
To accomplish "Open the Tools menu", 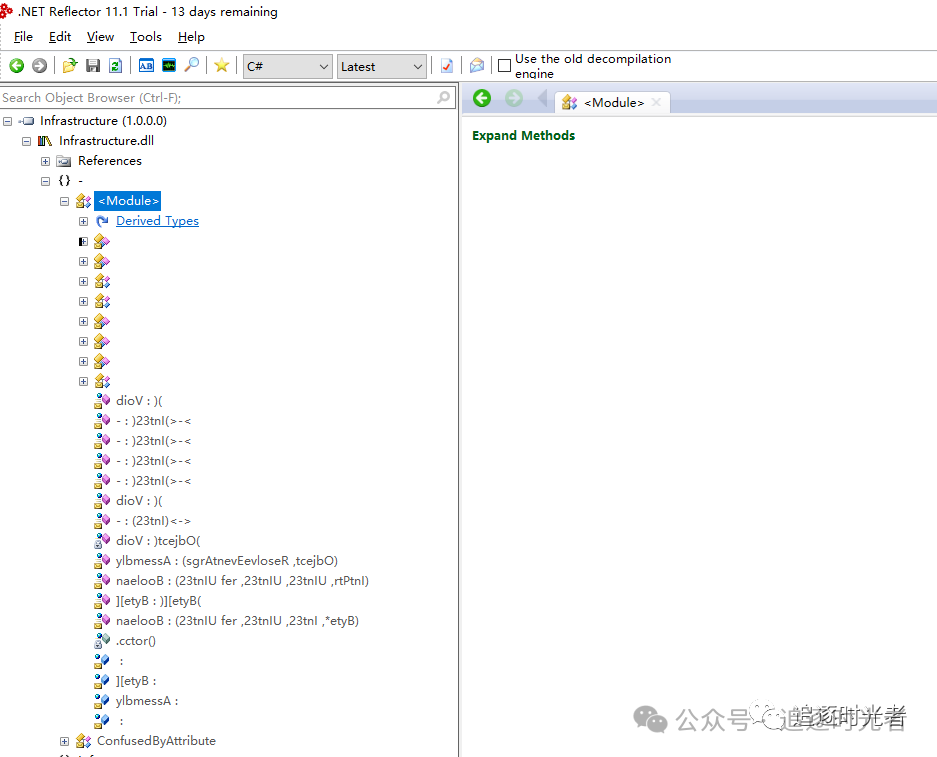I will tap(145, 37).
